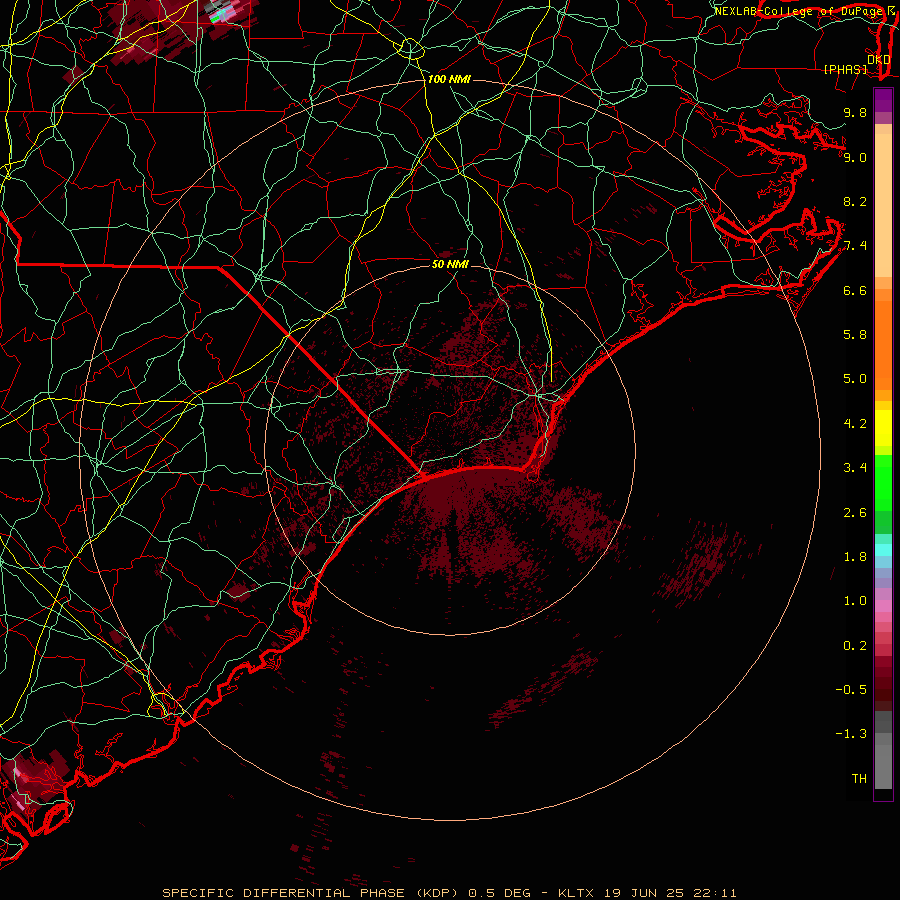
Task: Click the TH threshold label on the legend
Action: coord(859,779)
